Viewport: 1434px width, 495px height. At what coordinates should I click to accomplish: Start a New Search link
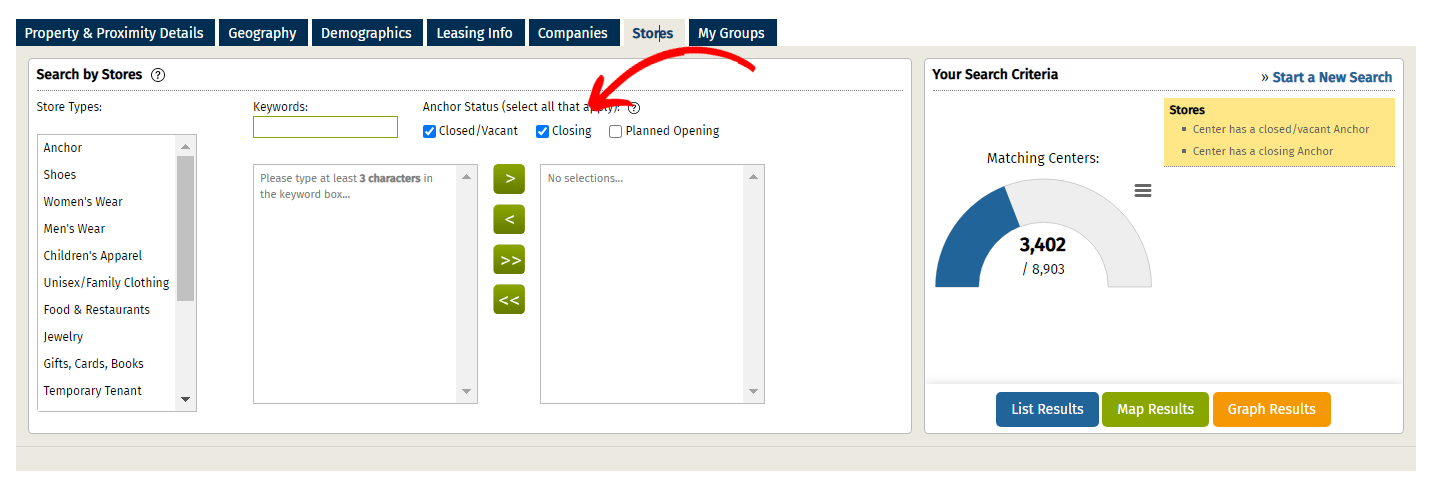tap(1332, 77)
